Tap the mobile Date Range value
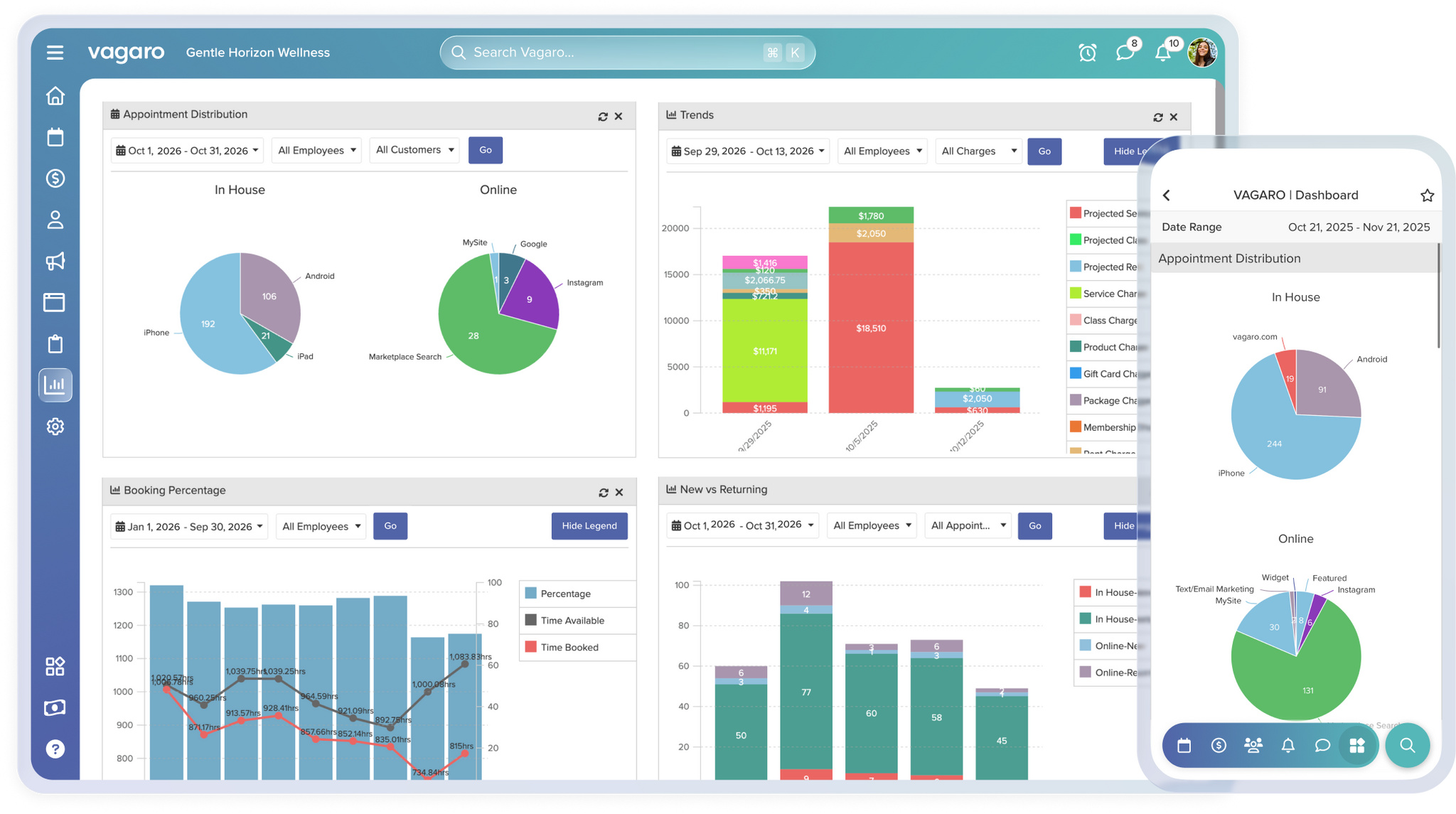 pos(1359,227)
